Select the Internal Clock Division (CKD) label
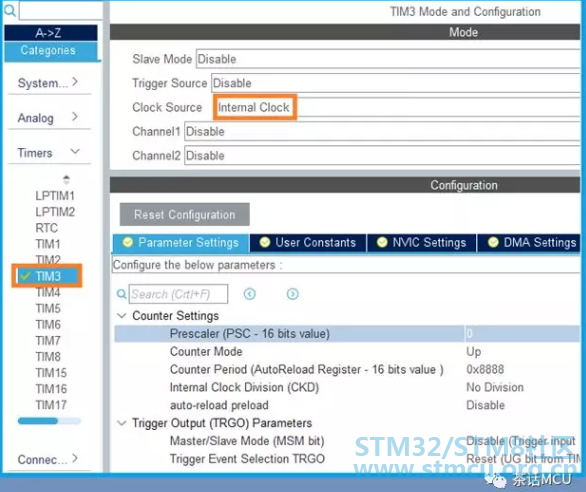586x492 pixels. point(244,387)
